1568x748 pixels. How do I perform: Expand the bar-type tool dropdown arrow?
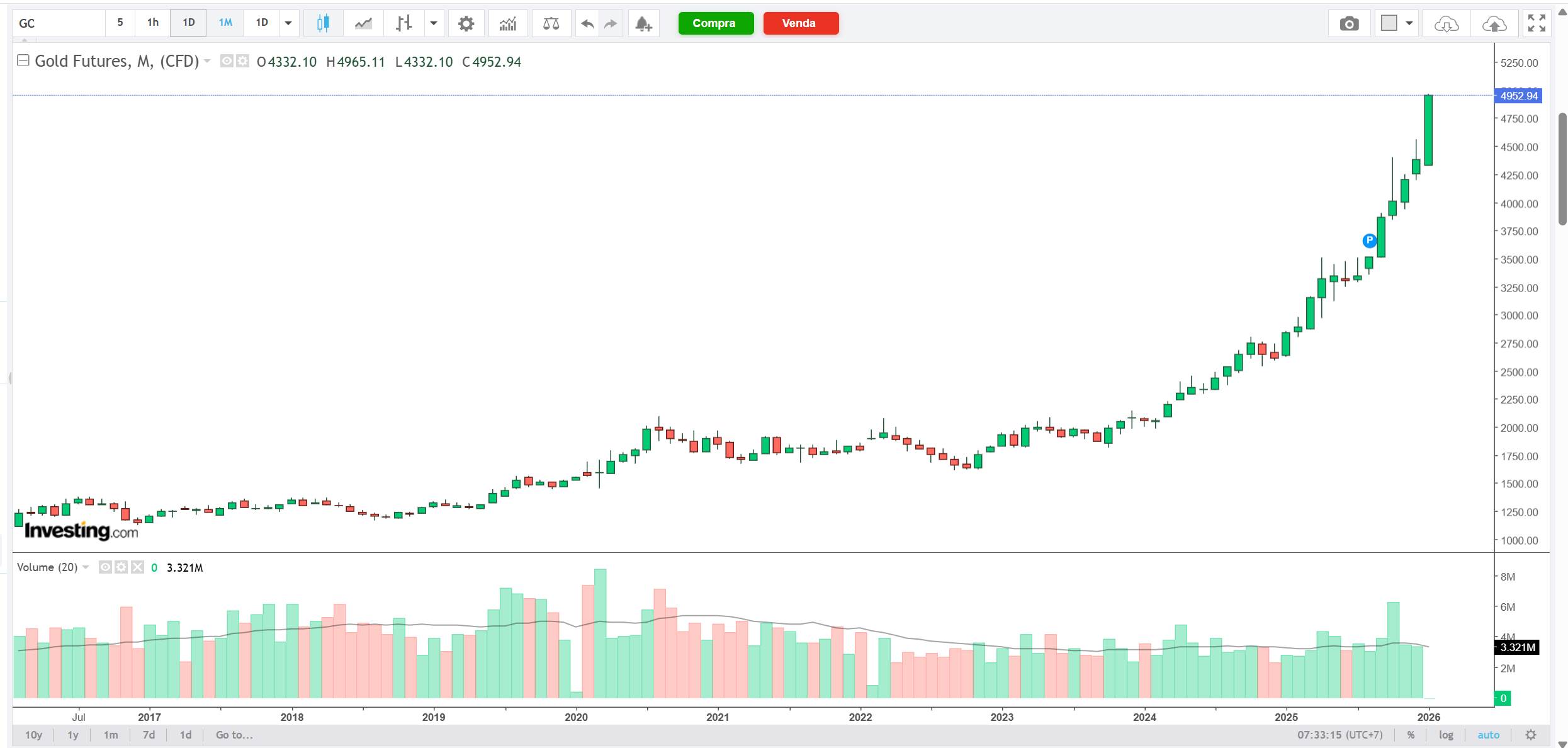click(x=433, y=23)
